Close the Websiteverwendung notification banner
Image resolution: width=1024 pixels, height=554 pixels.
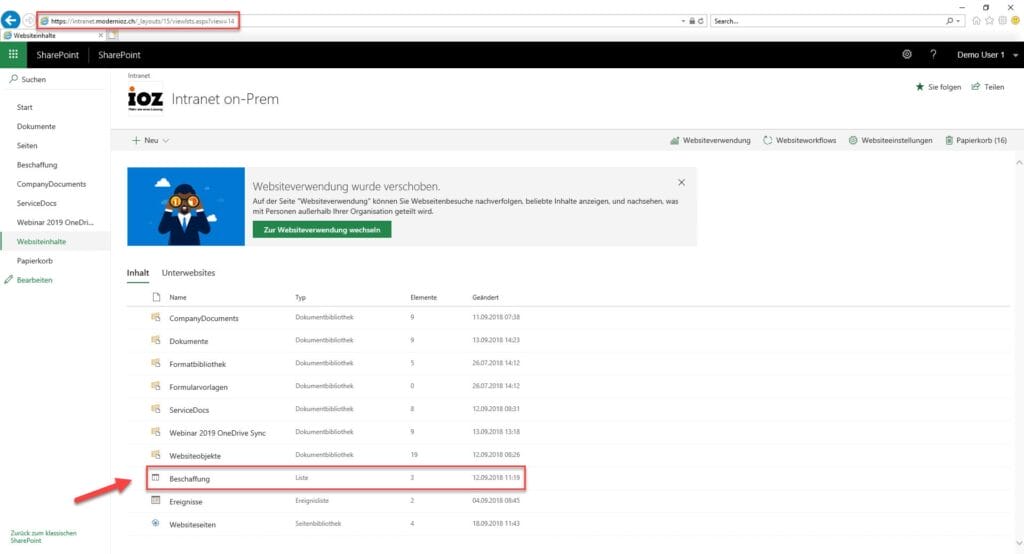click(x=681, y=183)
